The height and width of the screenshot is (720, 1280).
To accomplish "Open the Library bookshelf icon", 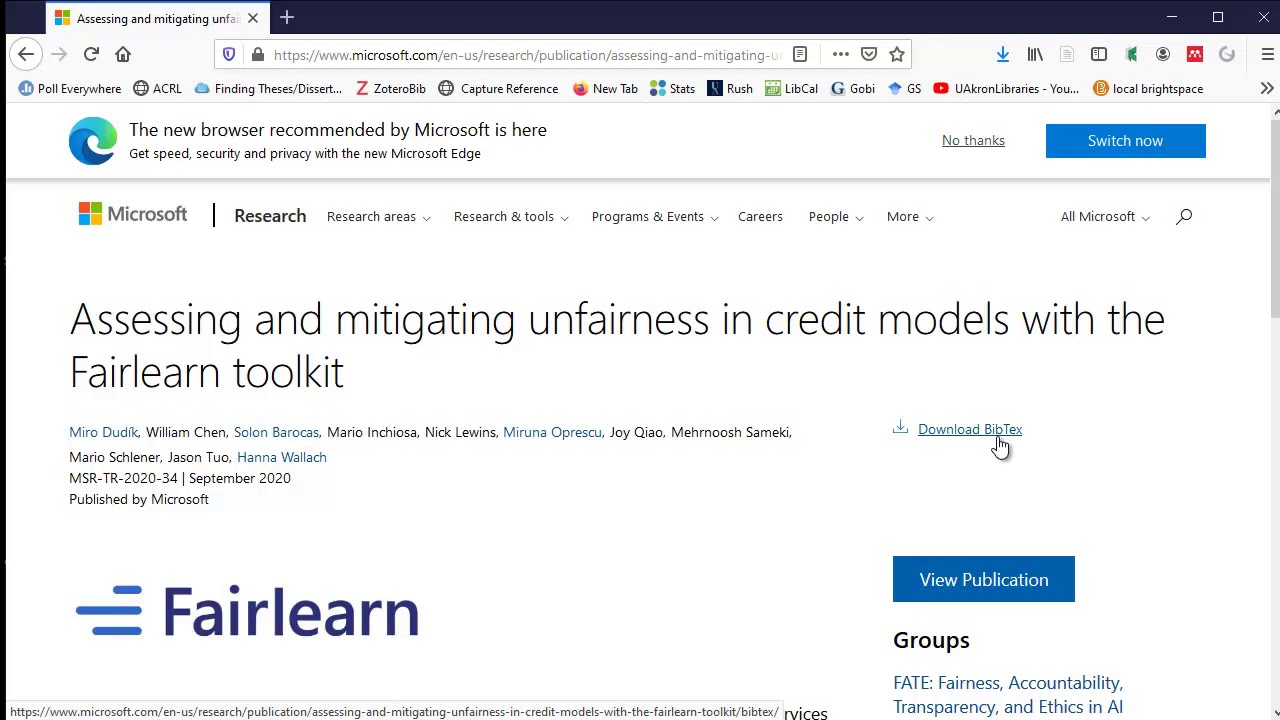I will (x=1035, y=54).
